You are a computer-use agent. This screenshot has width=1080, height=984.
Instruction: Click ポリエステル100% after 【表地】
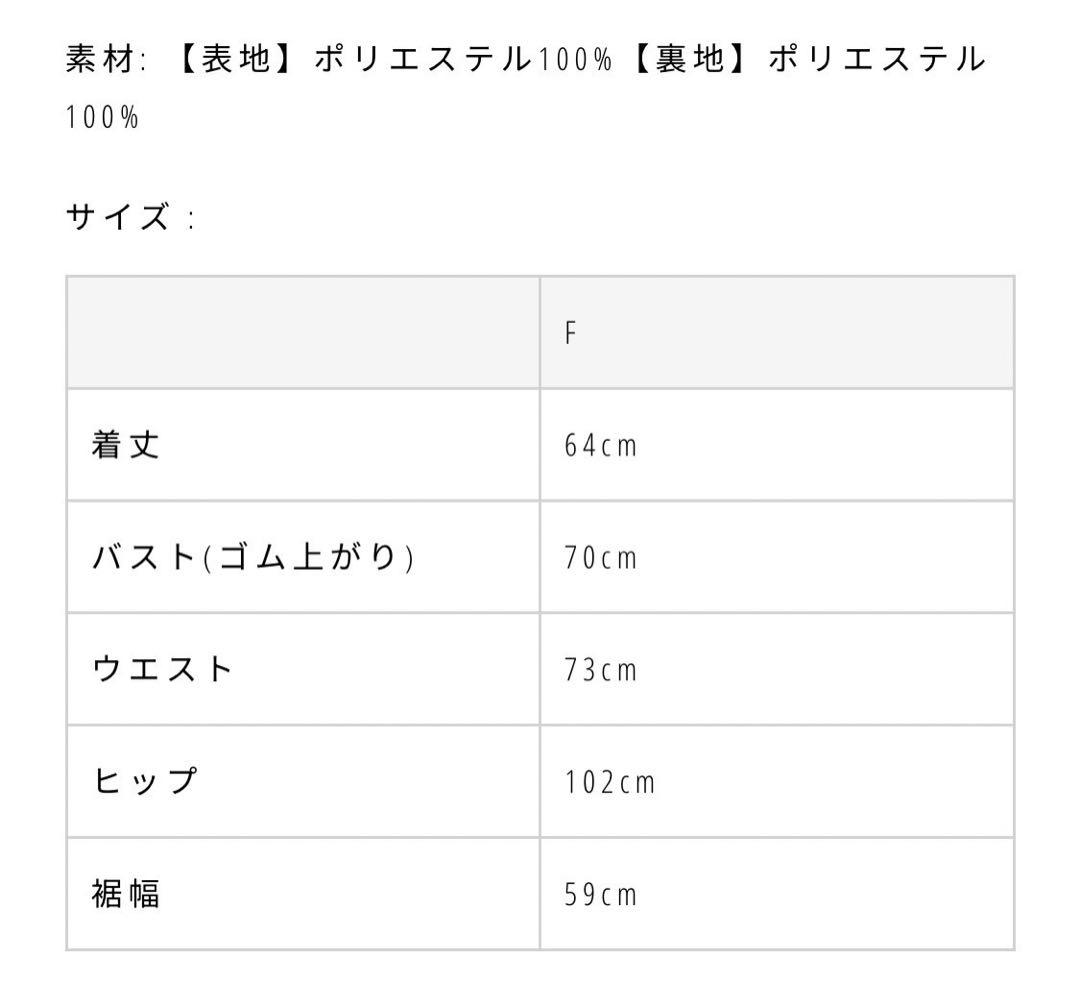click(460, 60)
